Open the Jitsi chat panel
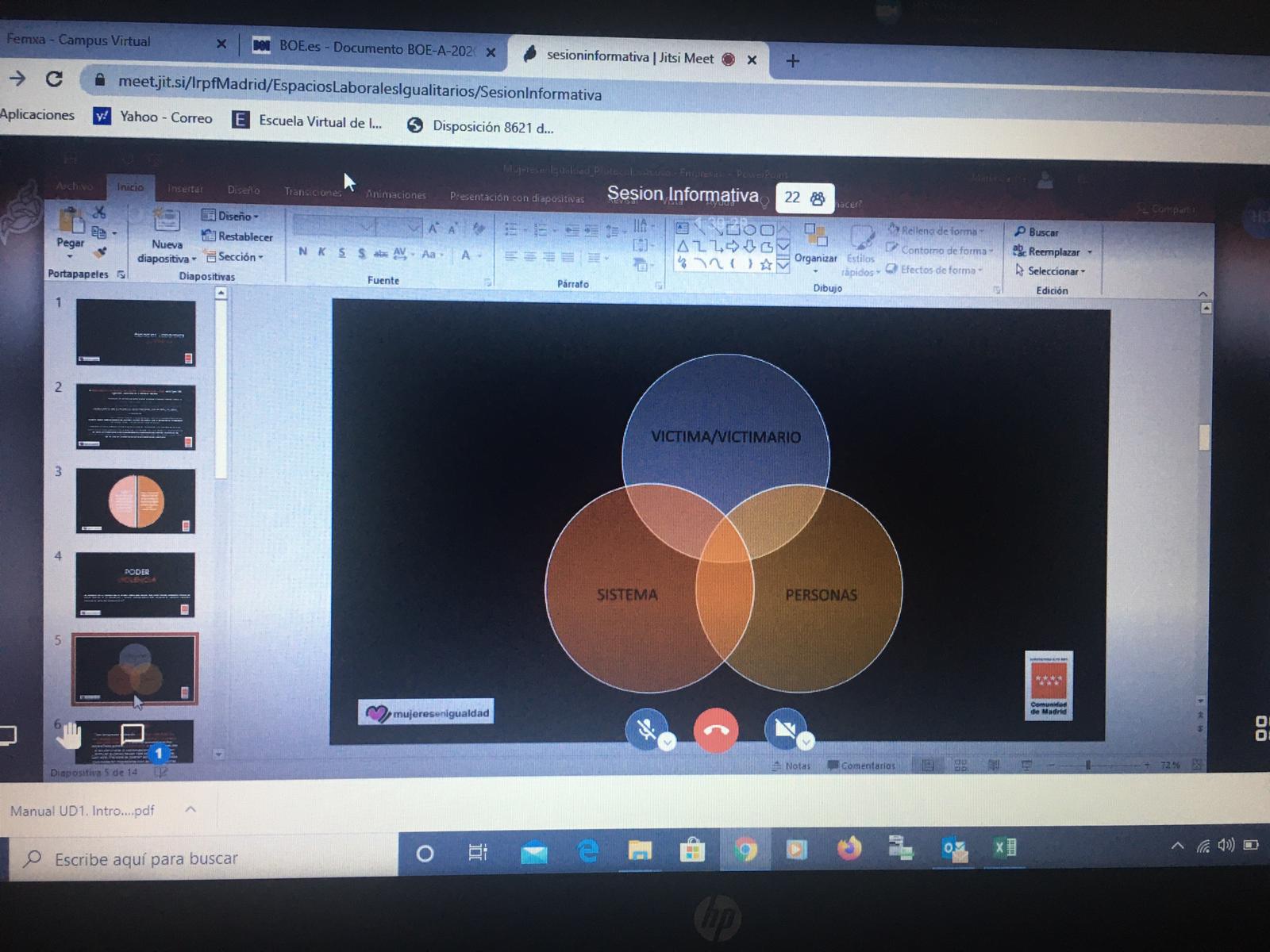The image size is (1270, 952). coord(132,733)
